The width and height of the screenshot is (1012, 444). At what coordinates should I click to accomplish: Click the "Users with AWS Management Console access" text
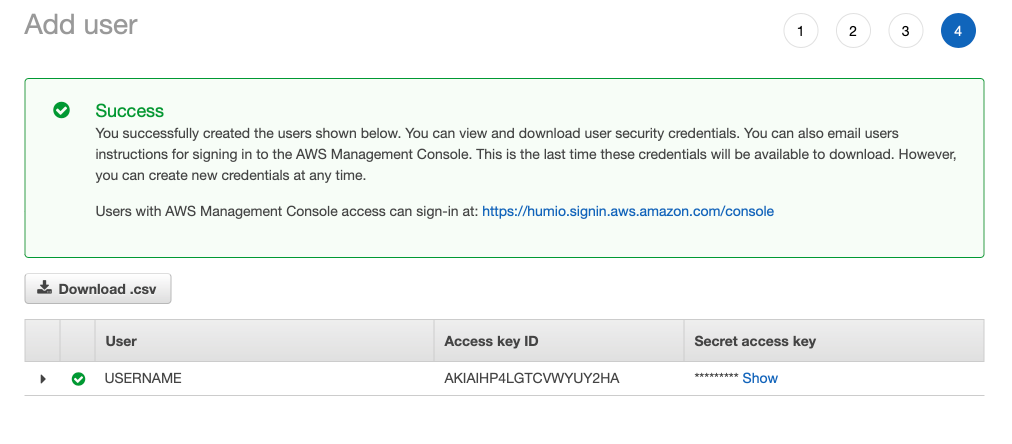click(287, 211)
